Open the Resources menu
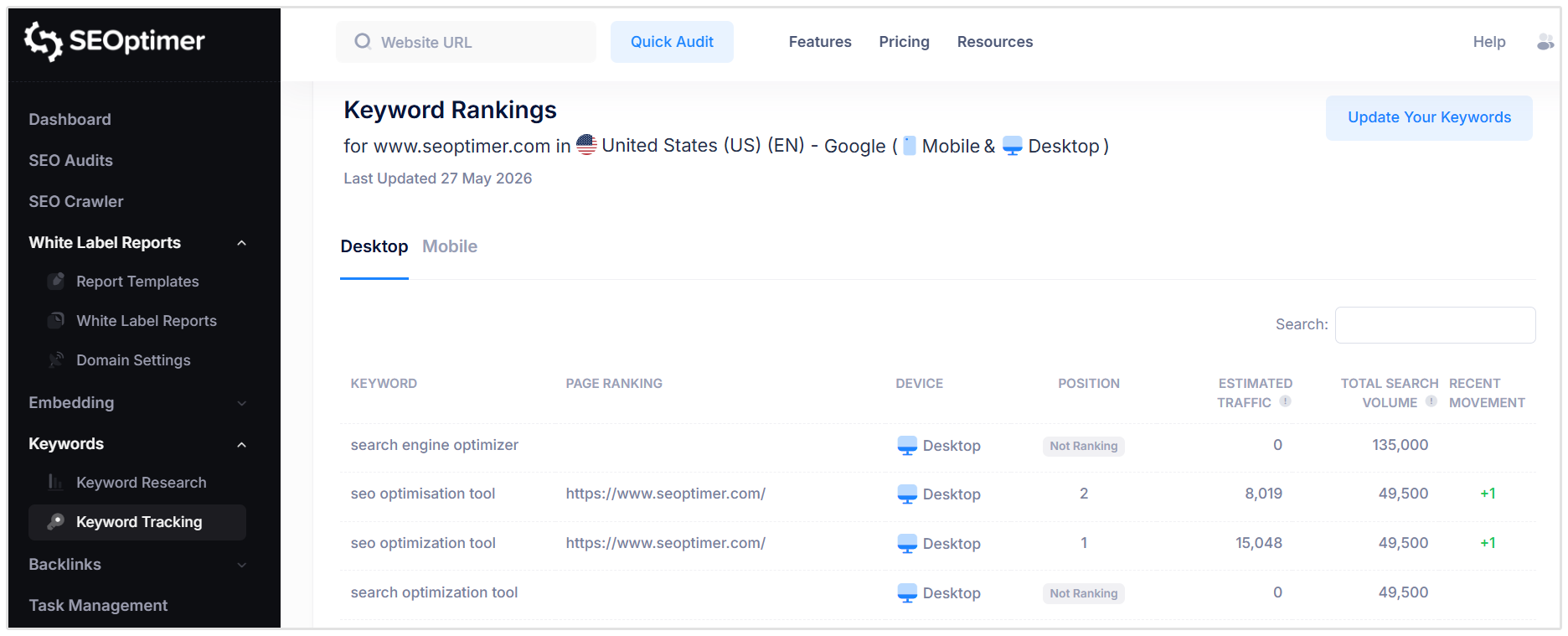 [x=995, y=42]
